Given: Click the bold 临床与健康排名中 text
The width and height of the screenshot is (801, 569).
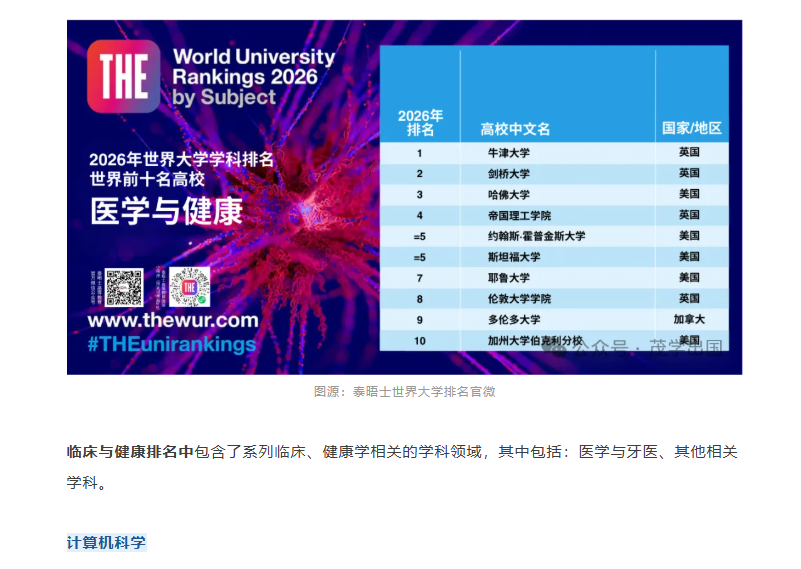Looking at the screenshot, I should pyautogui.click(x=130, y=452).
